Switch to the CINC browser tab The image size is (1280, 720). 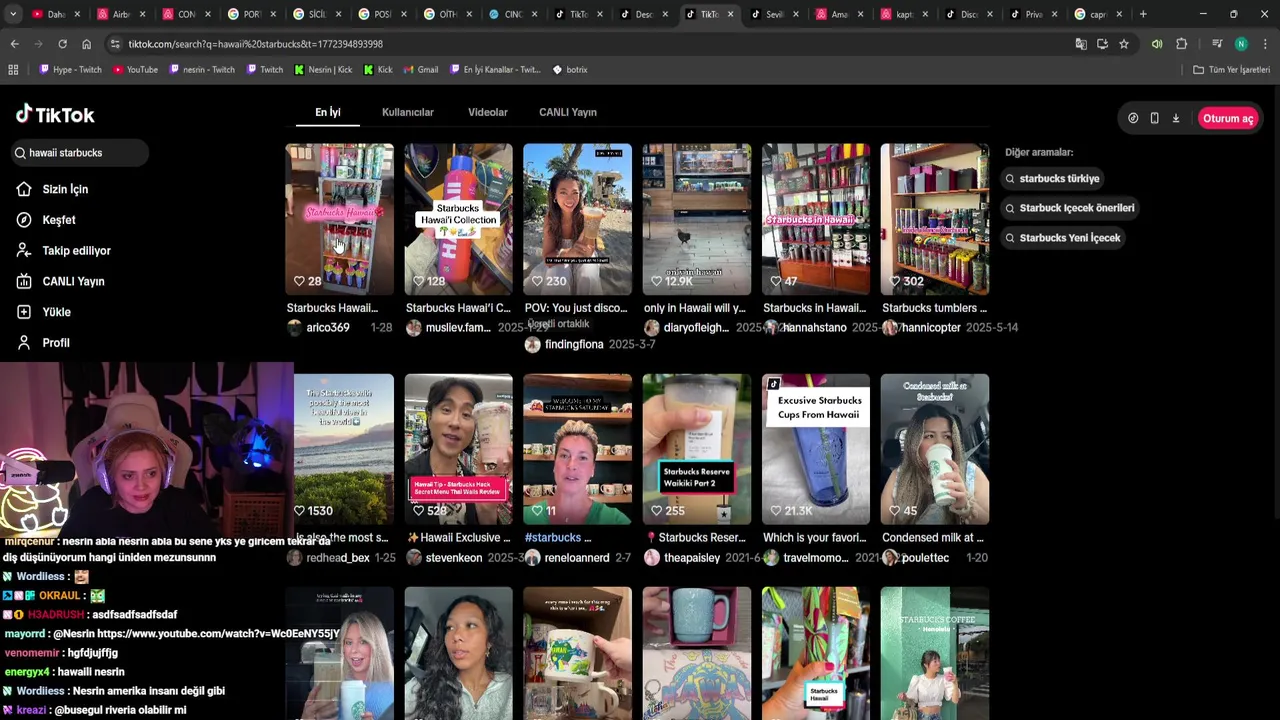pyautogui.click(x=512, y=14)
